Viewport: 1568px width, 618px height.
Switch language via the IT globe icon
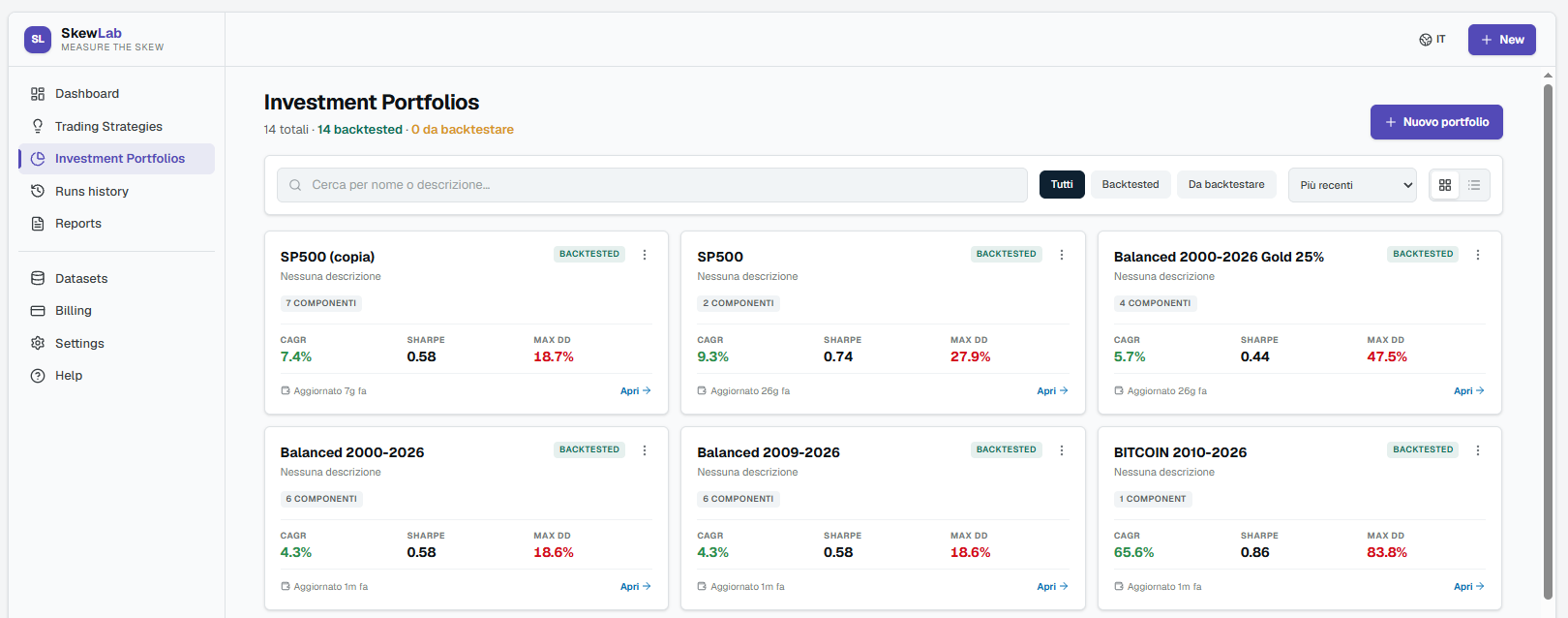point(1432,40)
